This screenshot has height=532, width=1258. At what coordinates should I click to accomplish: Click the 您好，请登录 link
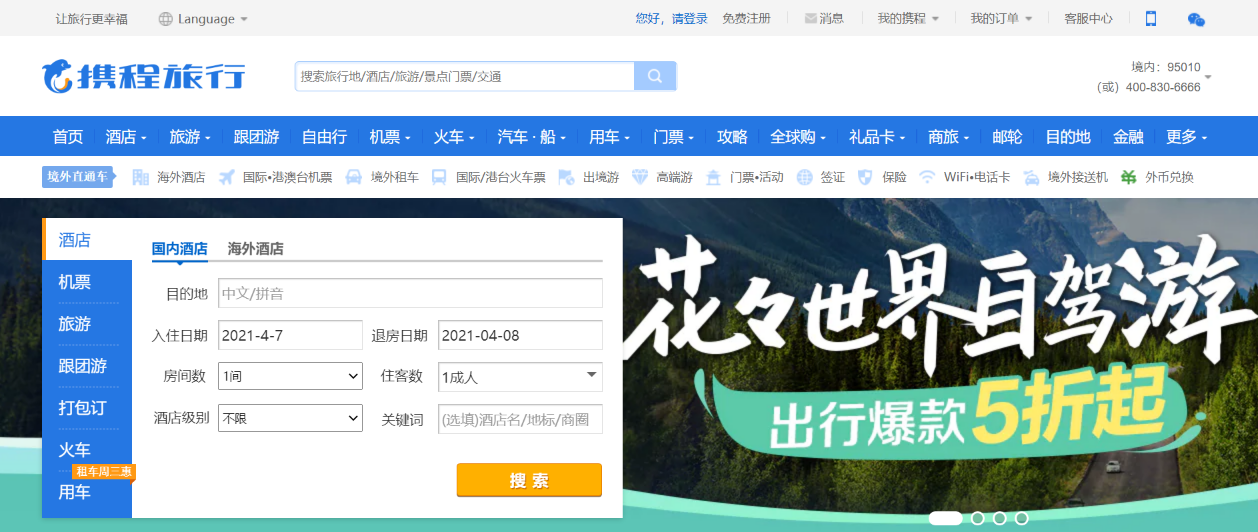[x=672, y=18]
